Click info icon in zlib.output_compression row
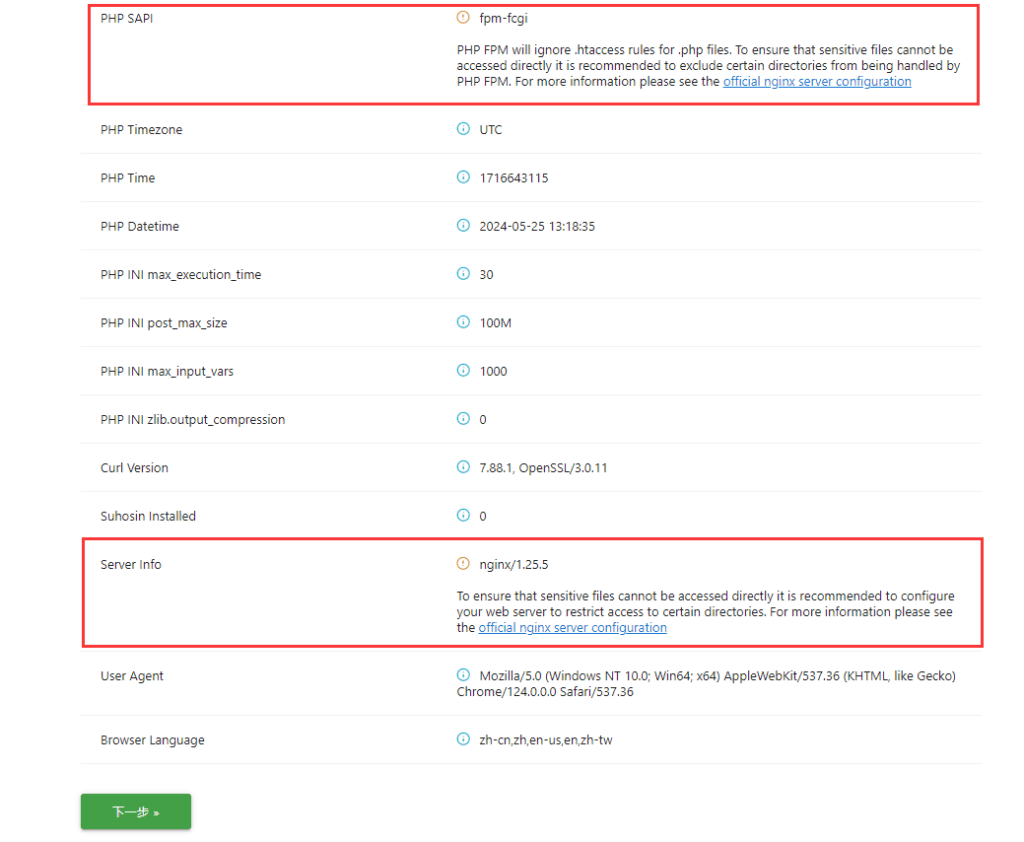 pyautogui.click(x=462, y=419)
